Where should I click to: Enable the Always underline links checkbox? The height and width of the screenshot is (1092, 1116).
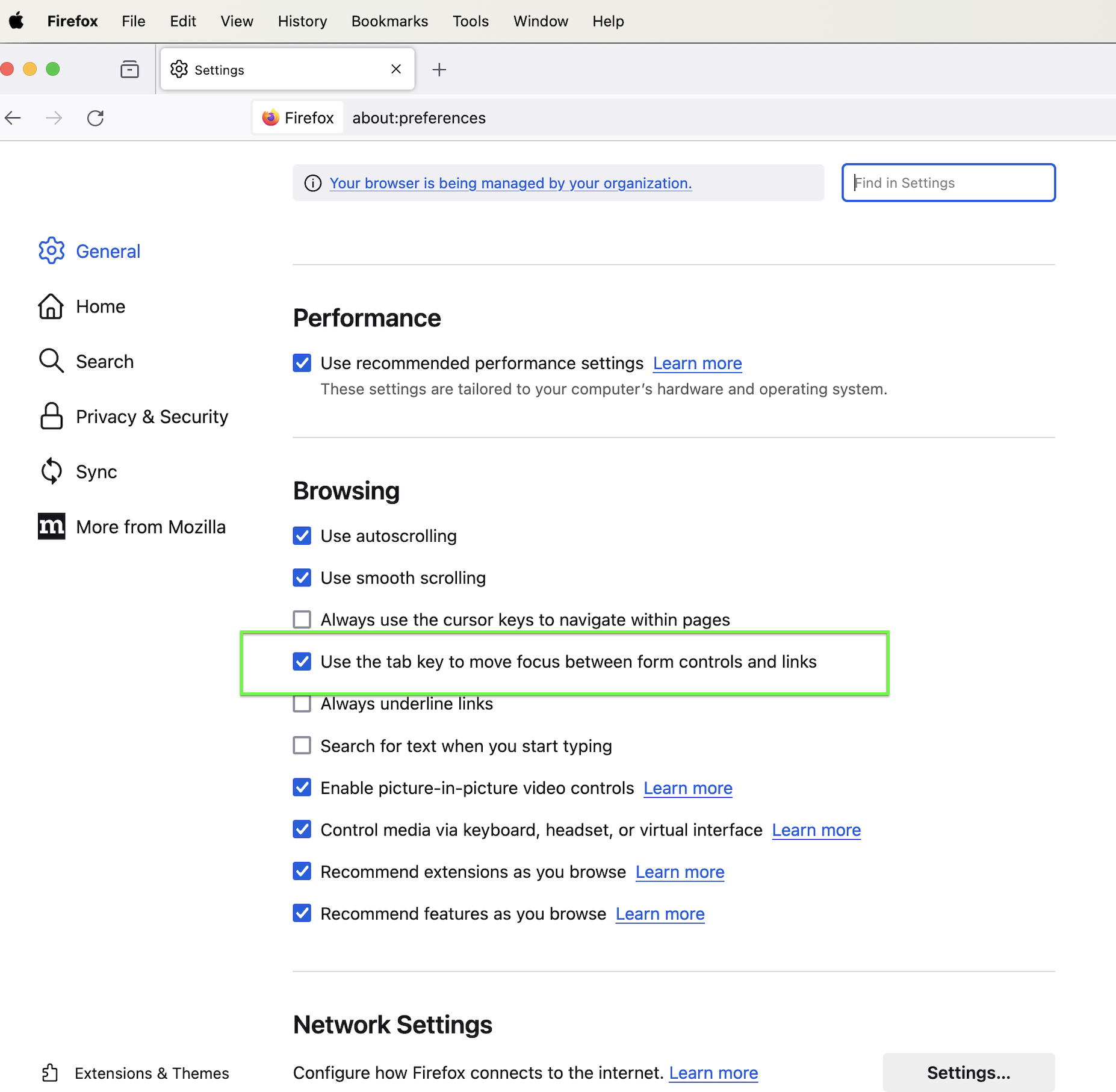[x=302, y=703]
